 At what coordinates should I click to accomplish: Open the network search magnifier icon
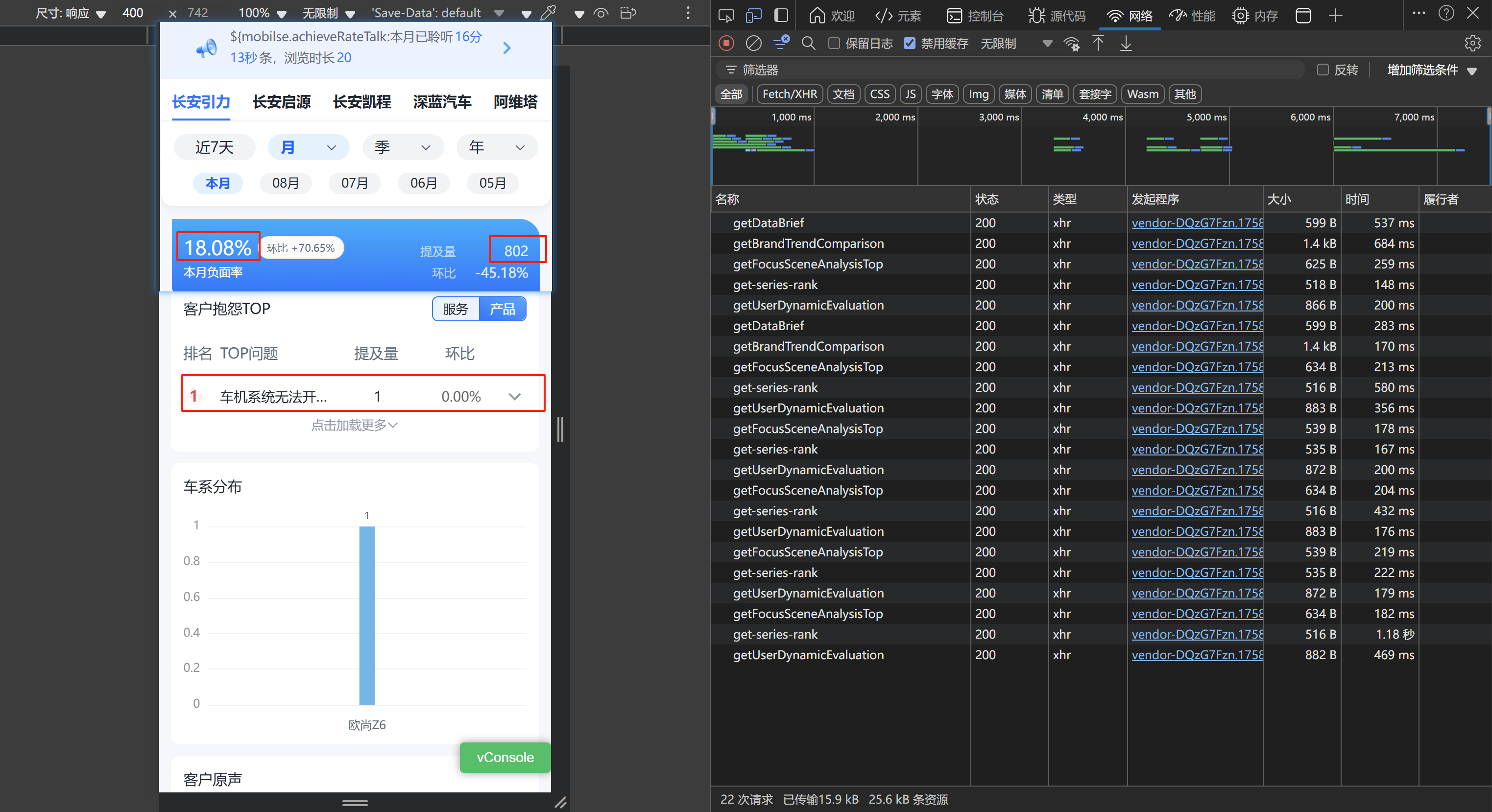coord(808,44)
